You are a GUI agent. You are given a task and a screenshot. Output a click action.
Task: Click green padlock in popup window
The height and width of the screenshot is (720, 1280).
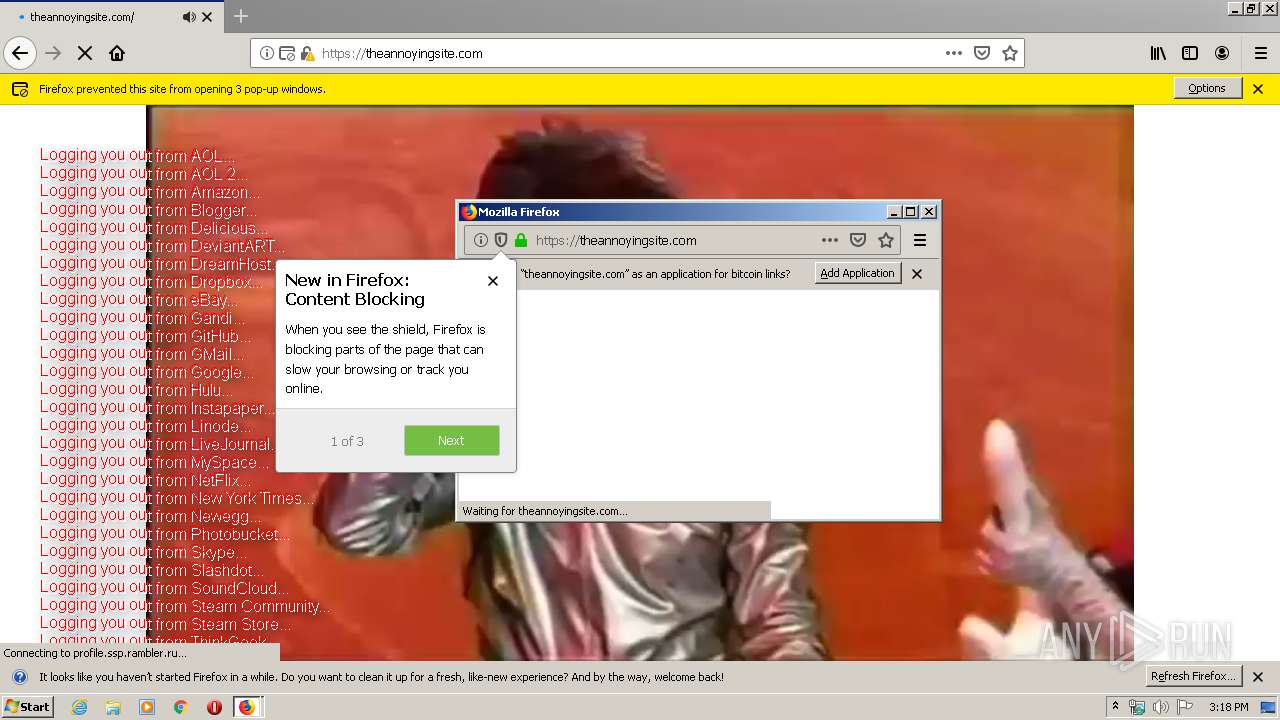(x=520, y=240)
